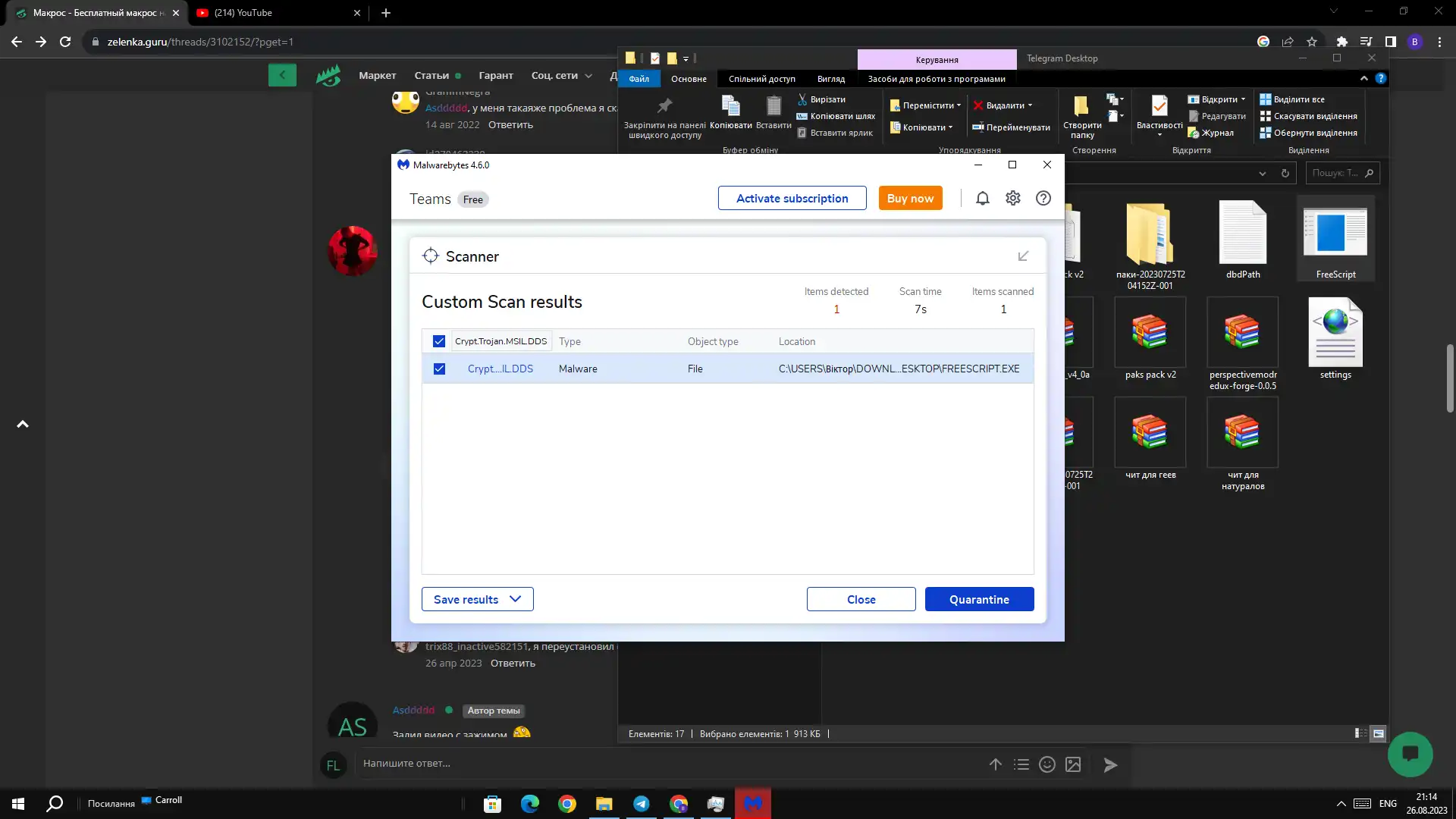1456x819 pixels.
Task: Open the forum chat bubble button
Action: (1410, 754)
